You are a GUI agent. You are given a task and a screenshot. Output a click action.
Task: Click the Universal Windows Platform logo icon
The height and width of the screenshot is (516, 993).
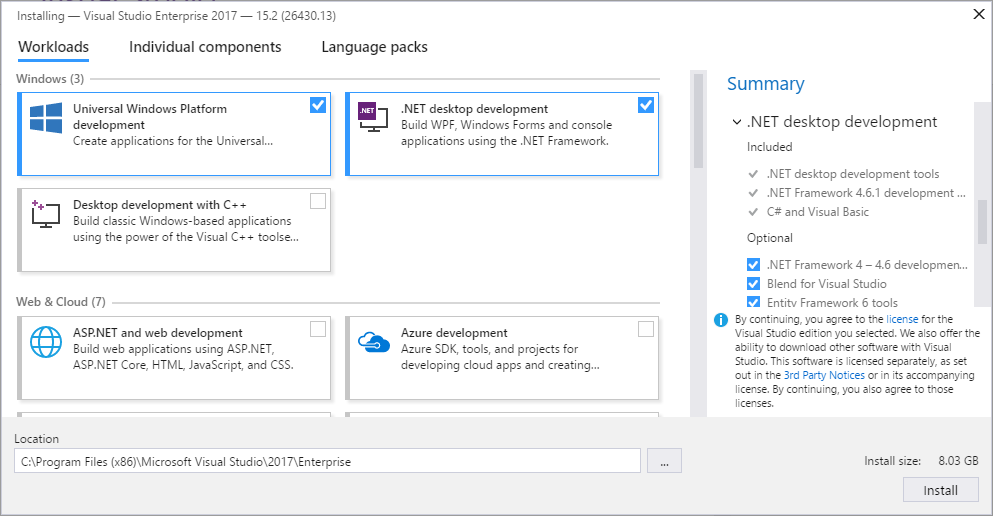[46, 118]
